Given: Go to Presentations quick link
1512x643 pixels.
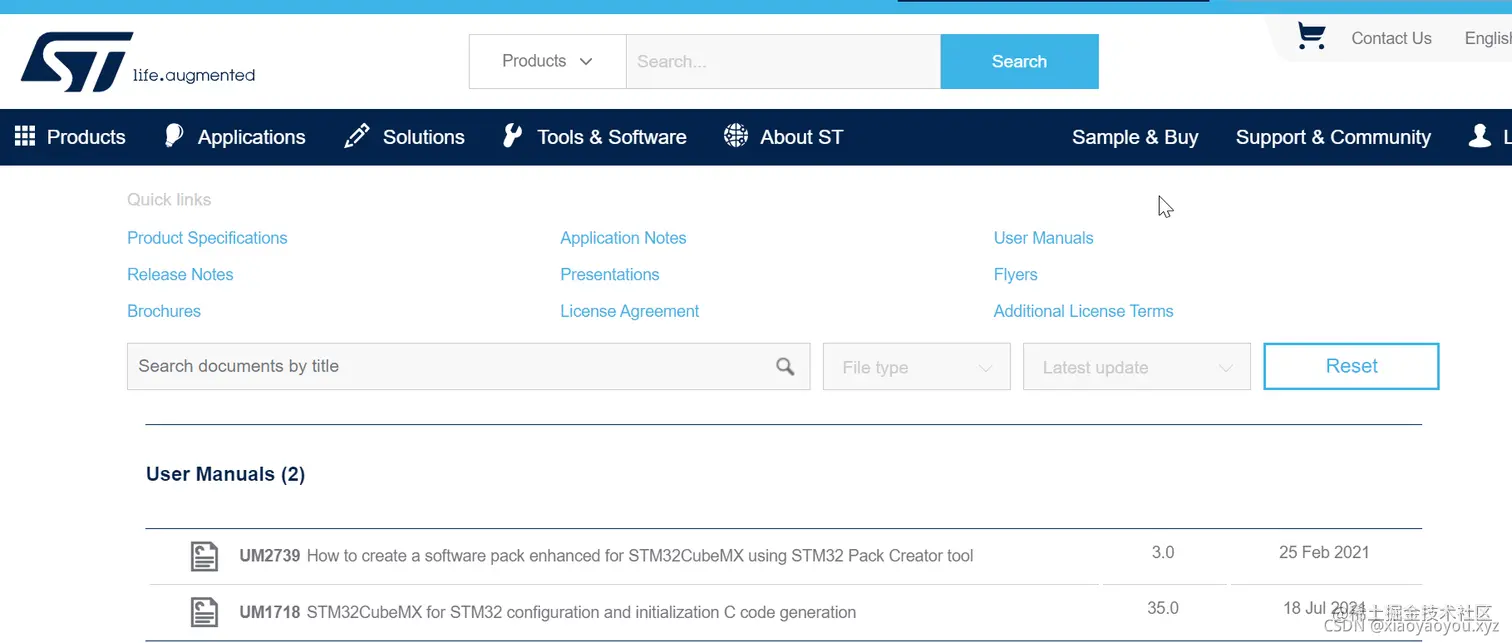Looking at the screenshot, I should point(610,274).
